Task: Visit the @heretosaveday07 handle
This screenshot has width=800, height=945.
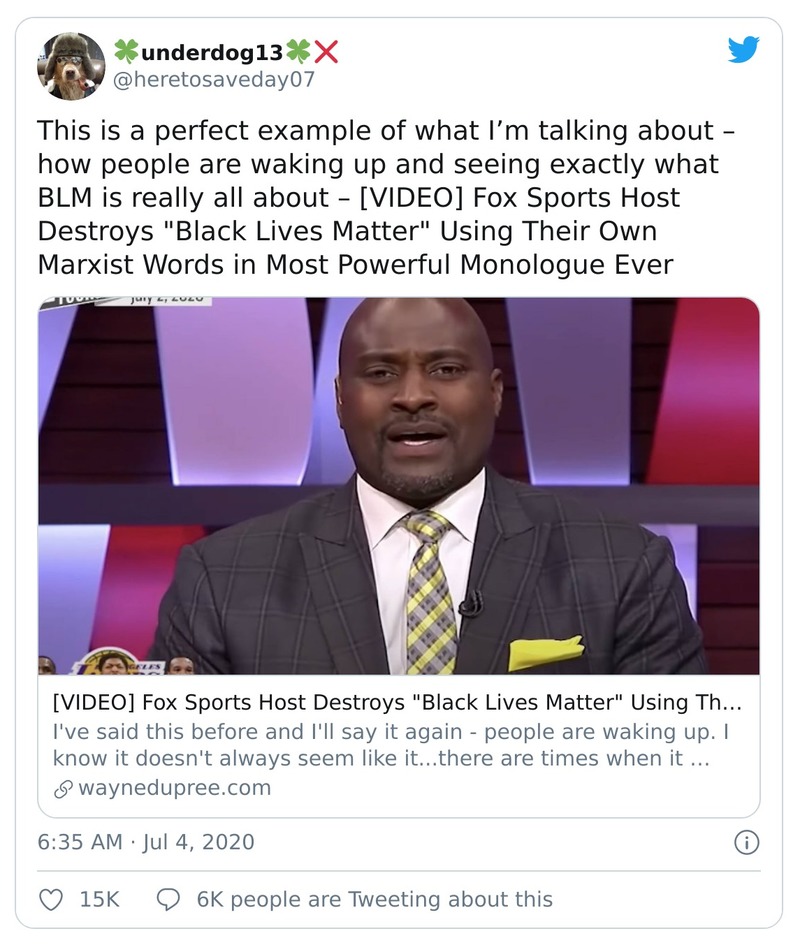Action: [x=214, y=79]
